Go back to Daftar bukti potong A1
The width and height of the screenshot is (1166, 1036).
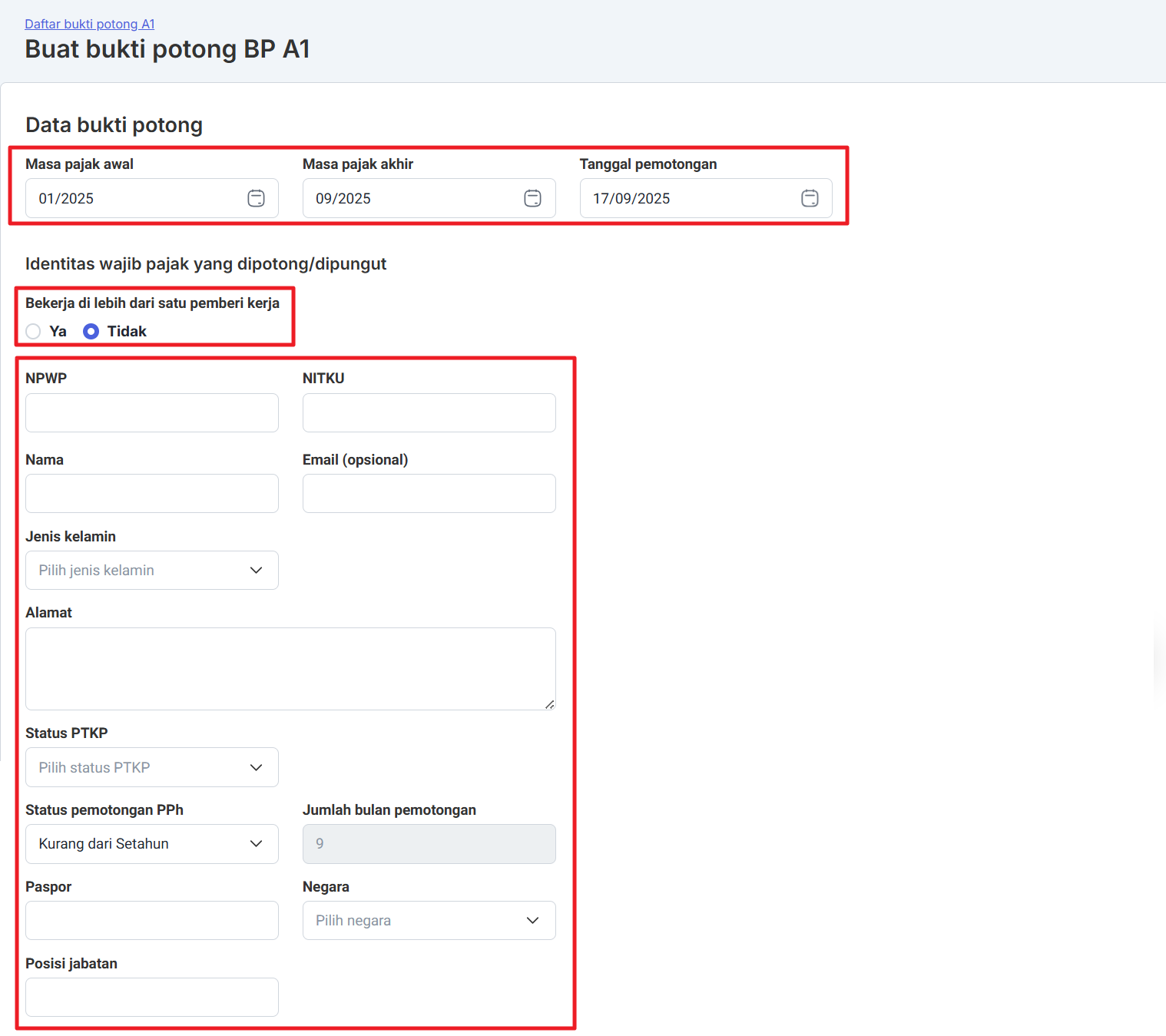tap(90, 24)
